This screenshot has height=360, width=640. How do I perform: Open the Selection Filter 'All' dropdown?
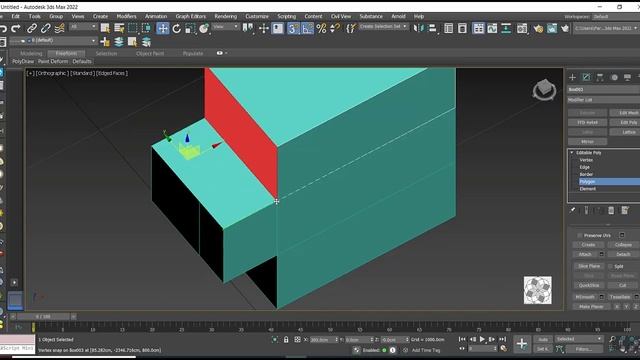pyautogui.click(x=83, y=27)
